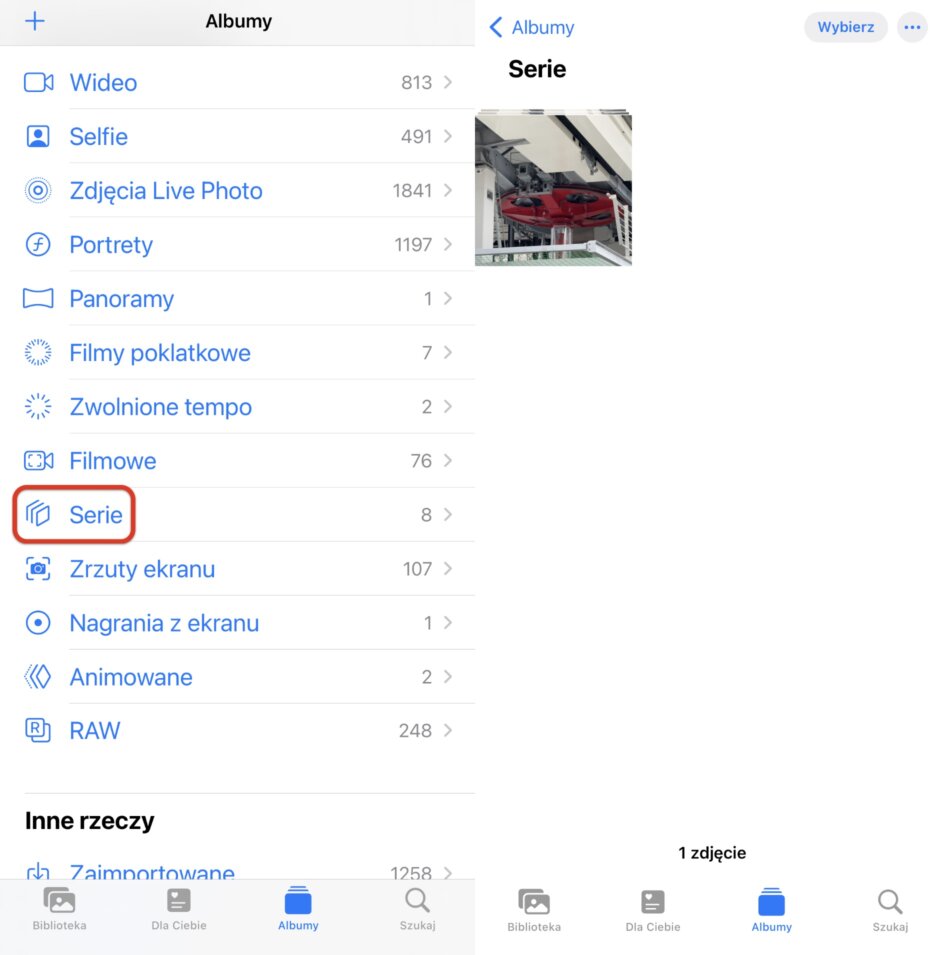
Task: Expand the Nagrania z ekranu chevron
Action: 448,622
